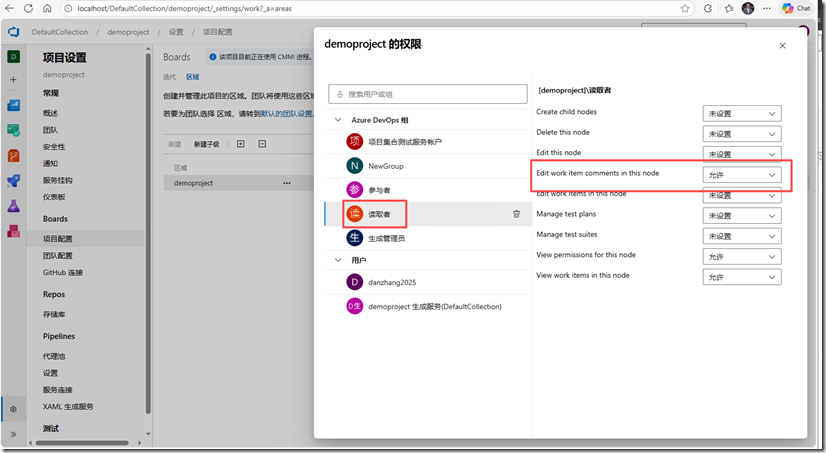Select demoproject 生成服务(DefaultCollection) user

(x=428, y=307)
